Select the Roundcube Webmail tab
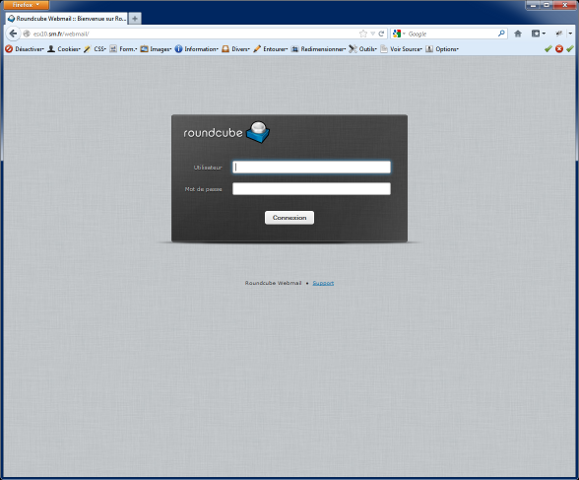This screenshot has width=579, height=480. point(67,18)
